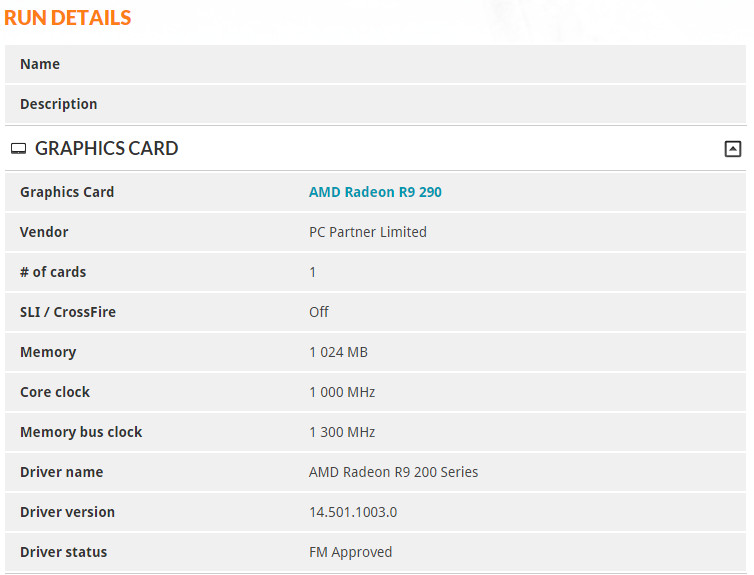Click driver version 14.501.1003.0
Viewport: 754px width, 575px height.
click(353, 512)
